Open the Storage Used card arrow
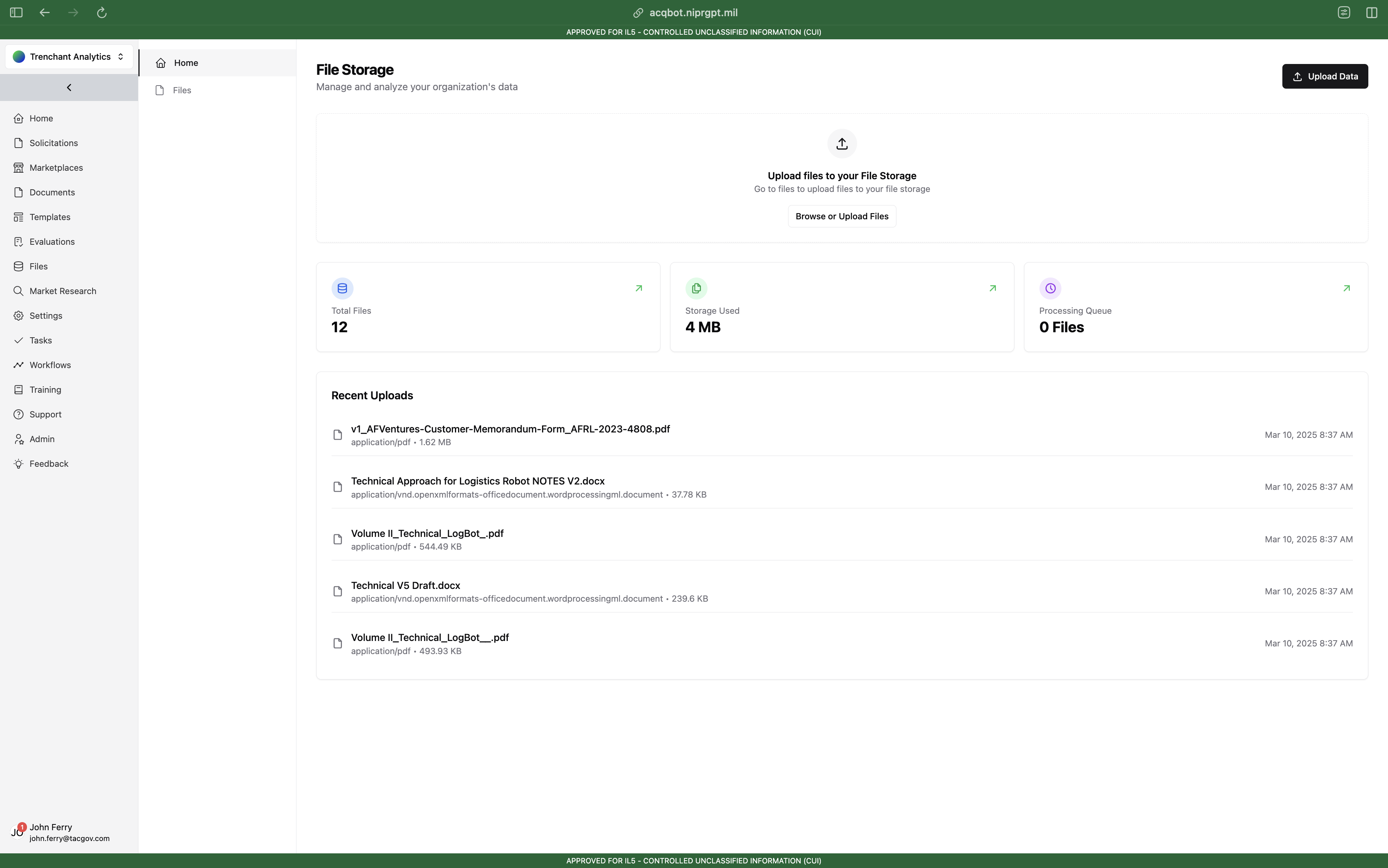The image size is (1388, 868). coord(992,288)
